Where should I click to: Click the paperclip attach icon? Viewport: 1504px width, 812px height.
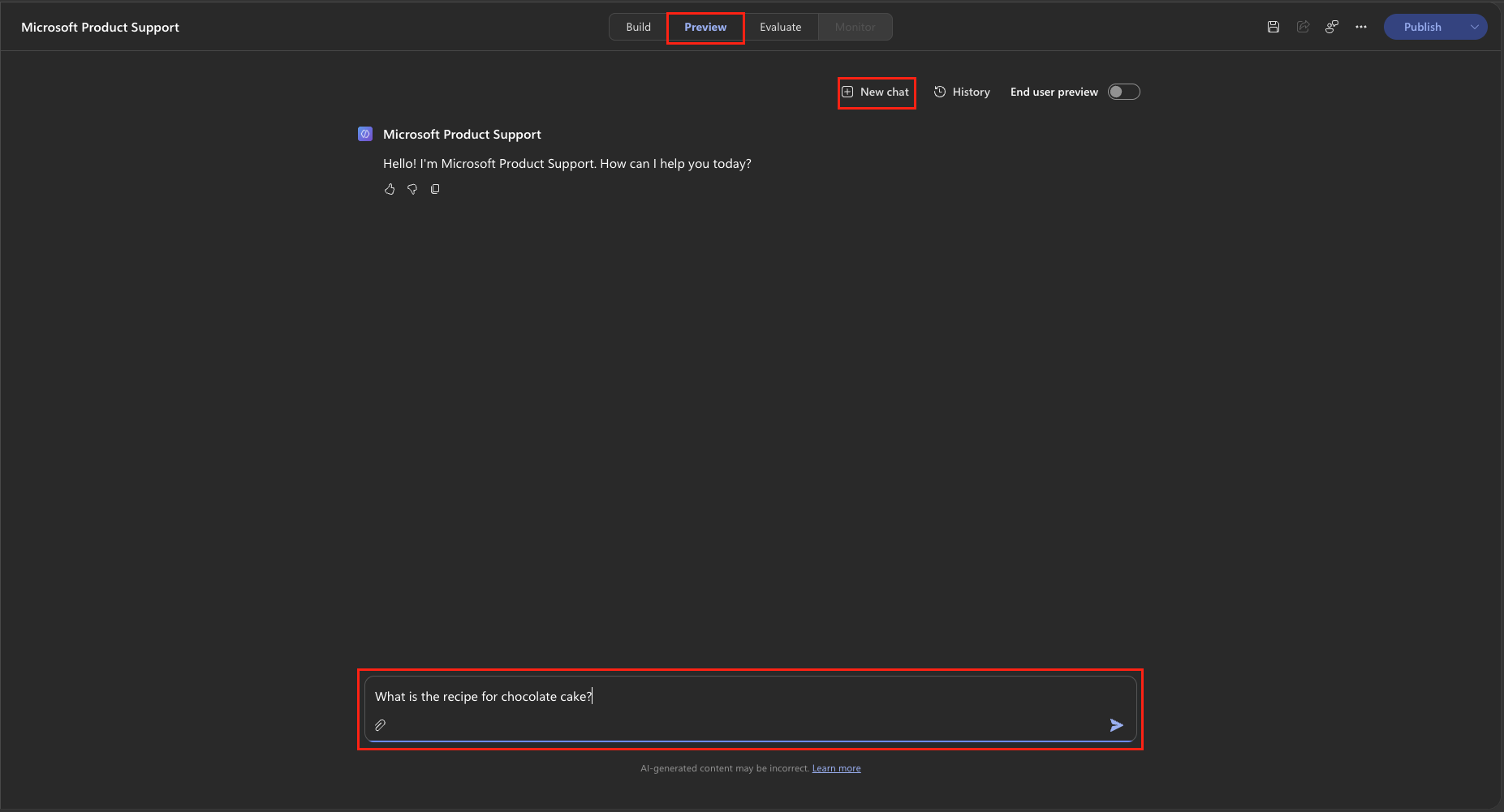coord(380,725)
